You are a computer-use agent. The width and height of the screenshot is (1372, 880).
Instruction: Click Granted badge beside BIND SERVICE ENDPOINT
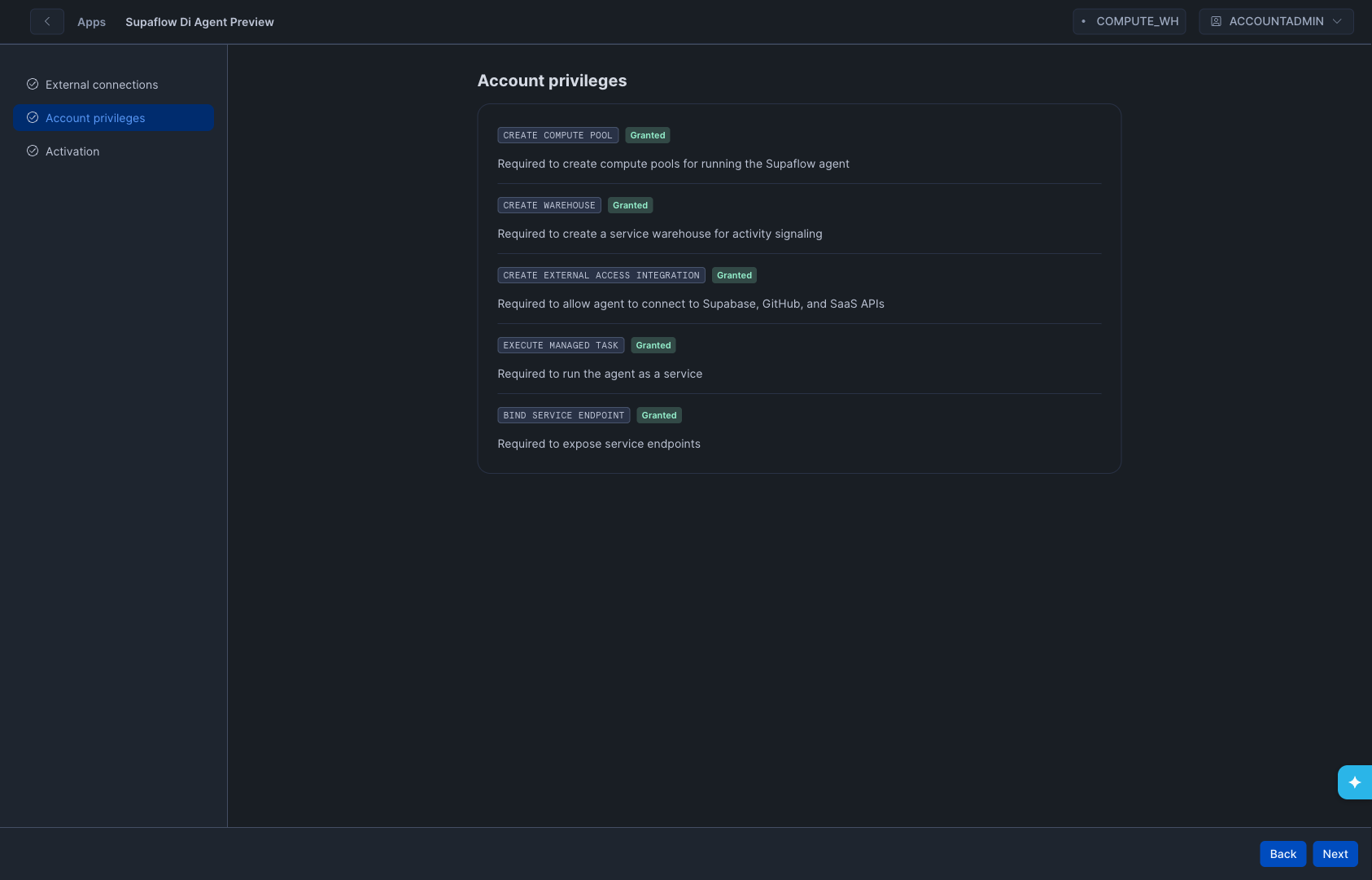coord(659,416)
